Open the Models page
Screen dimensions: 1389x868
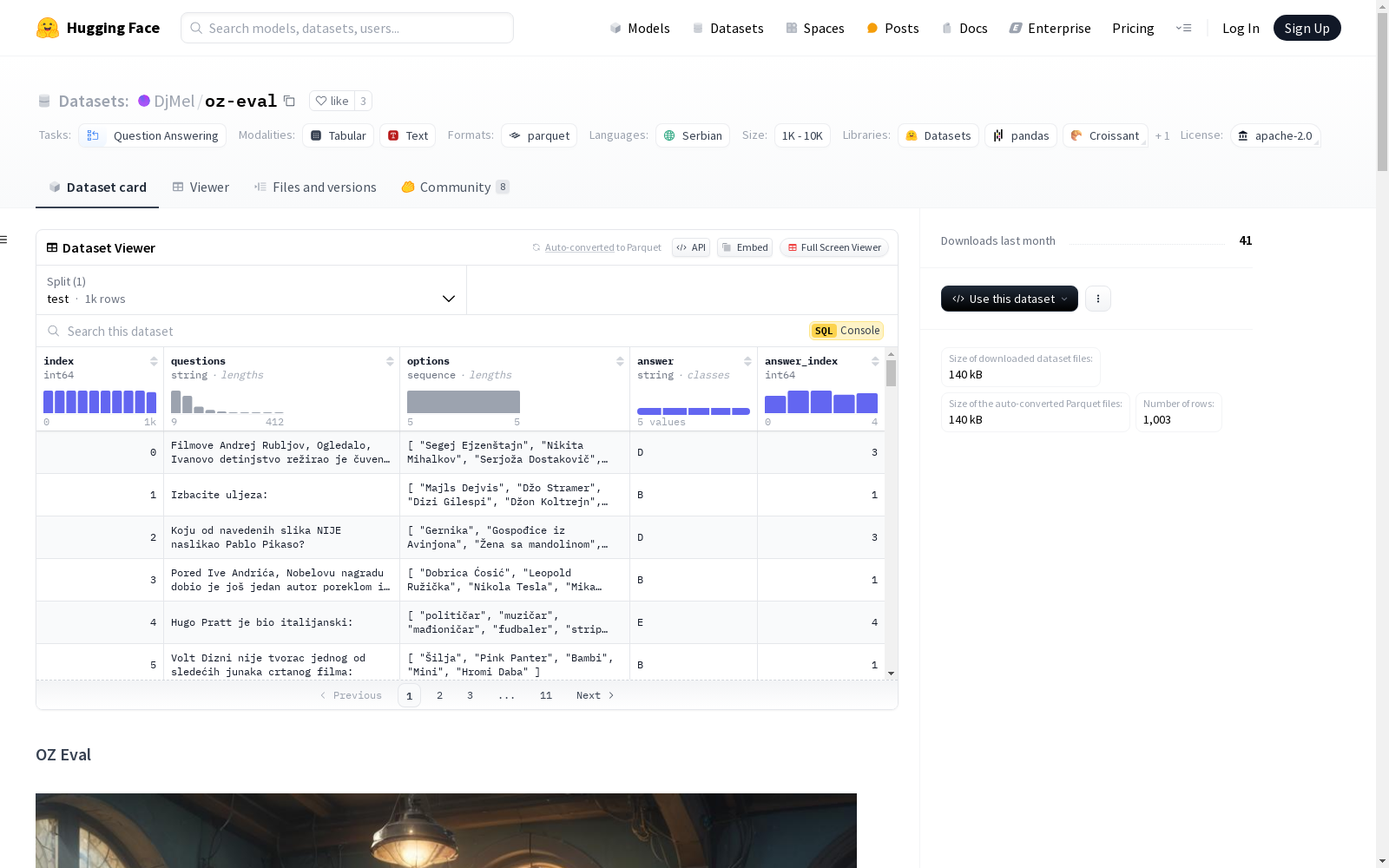[x=640, y=28]
